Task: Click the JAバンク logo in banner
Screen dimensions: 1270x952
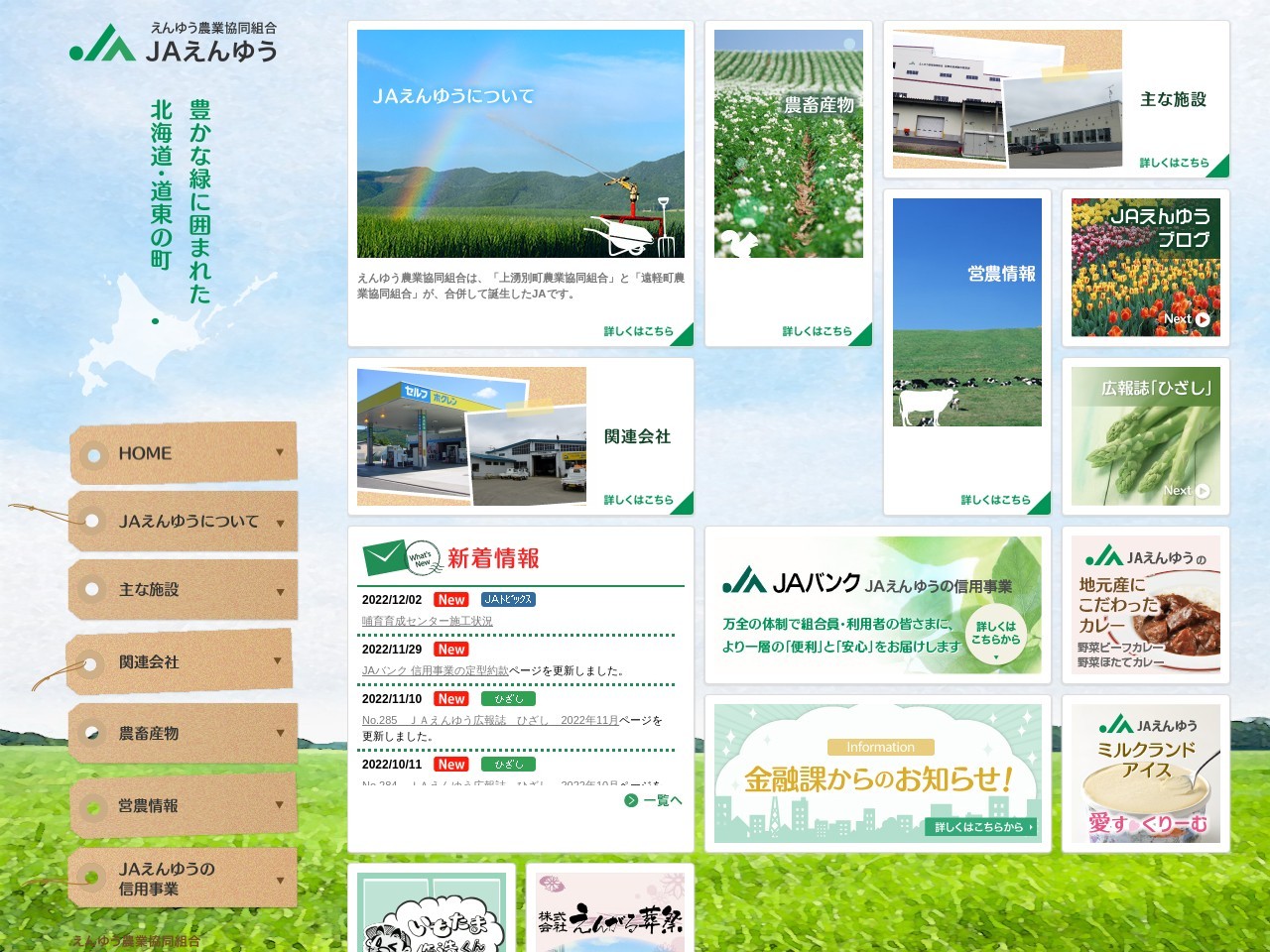Action: [x=792, y=582]
